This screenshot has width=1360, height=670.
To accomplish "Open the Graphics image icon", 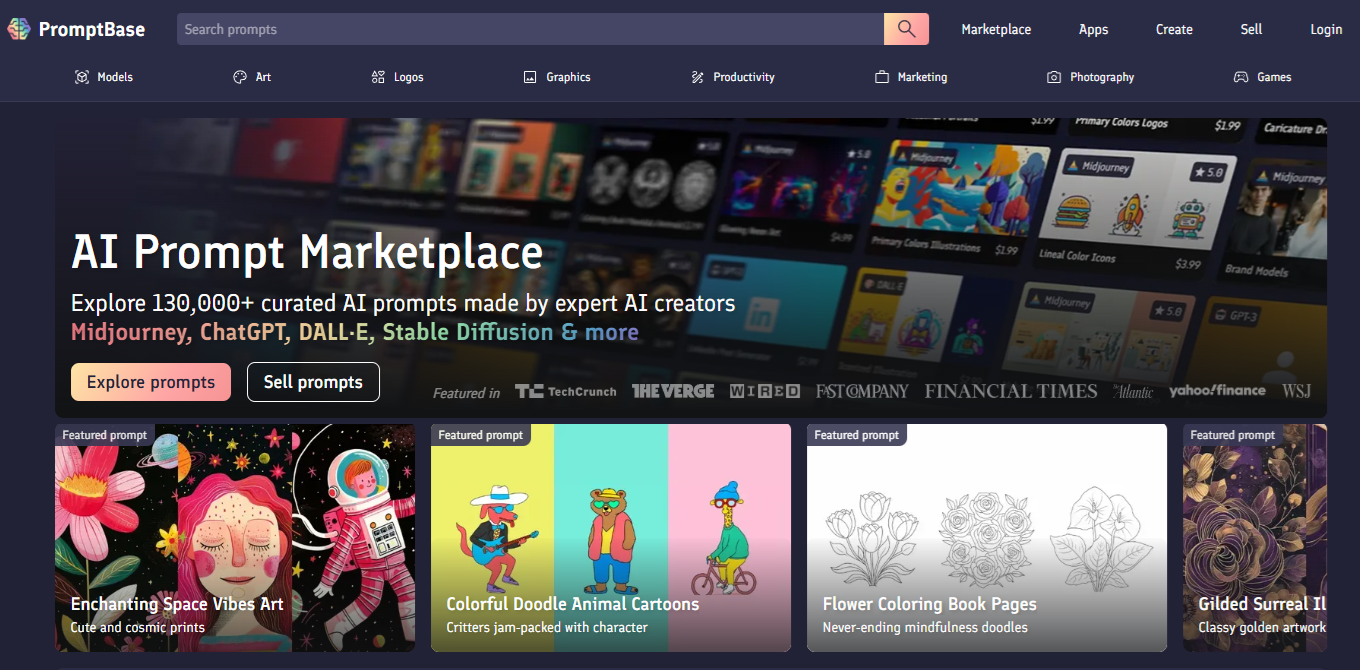I will click(530, 77).
